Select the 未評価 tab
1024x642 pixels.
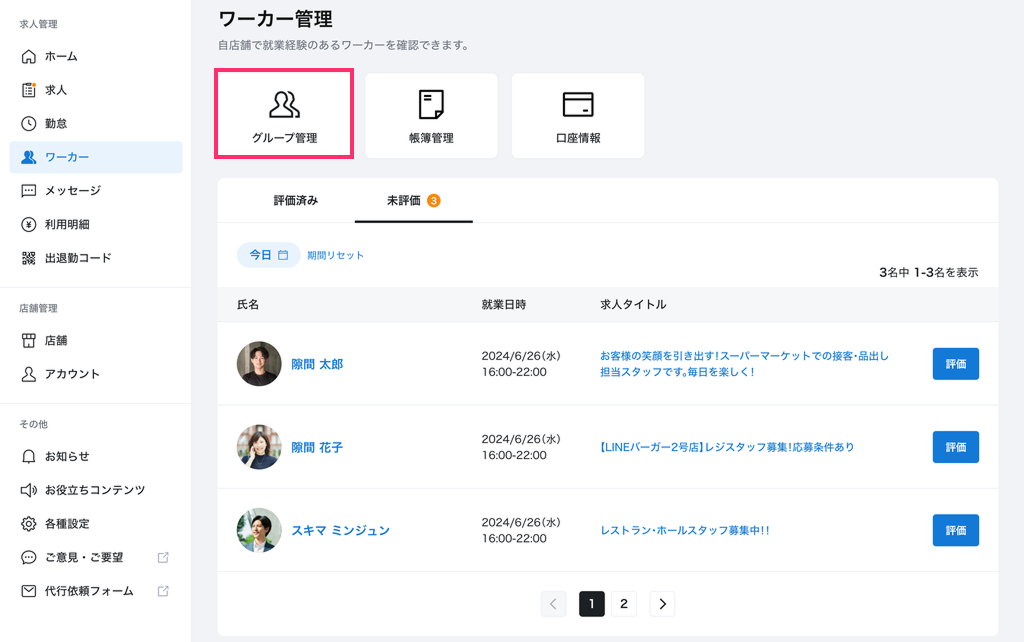(x=412, y=200)
